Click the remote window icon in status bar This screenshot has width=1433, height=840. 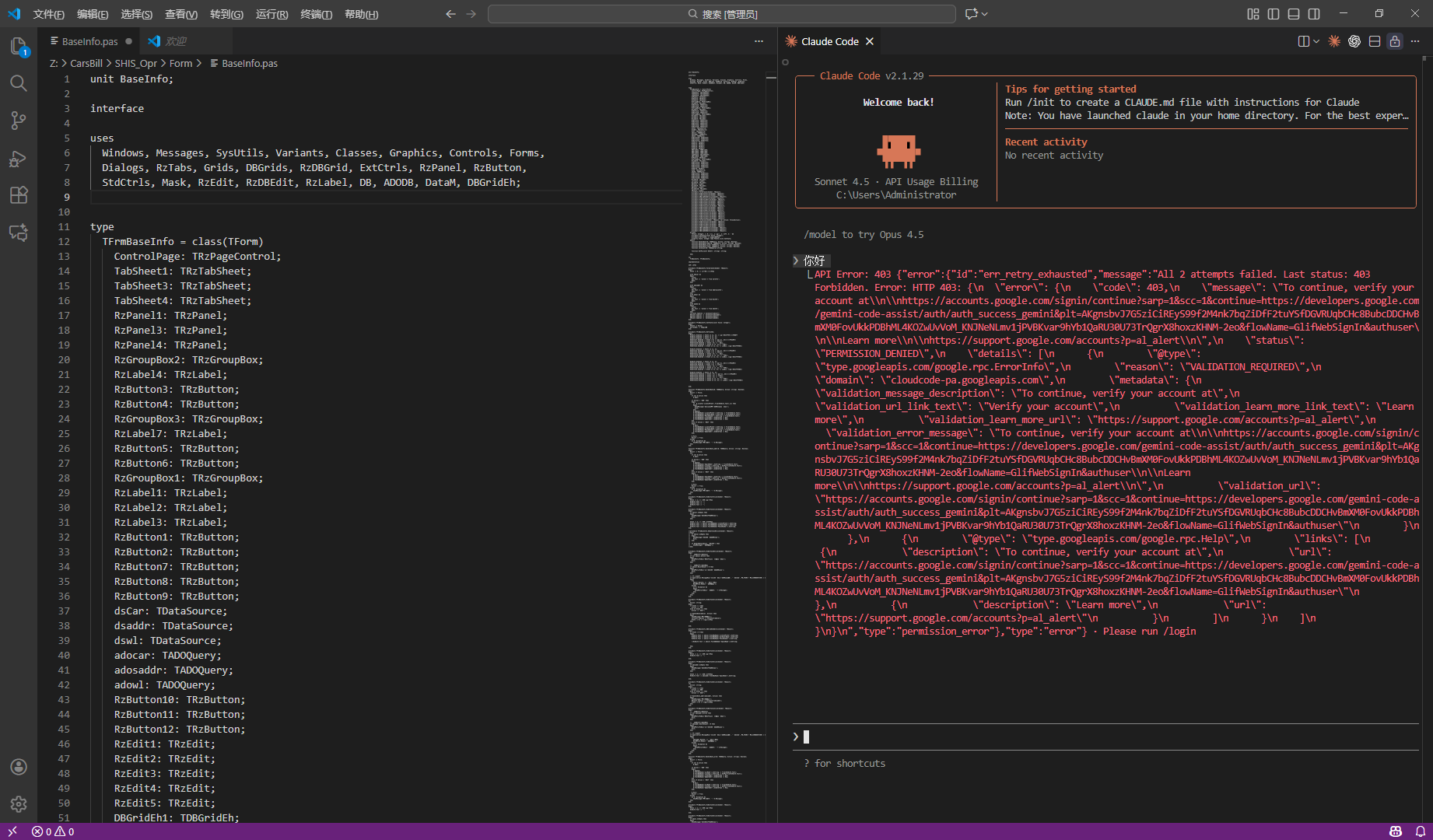coord(12,831)
